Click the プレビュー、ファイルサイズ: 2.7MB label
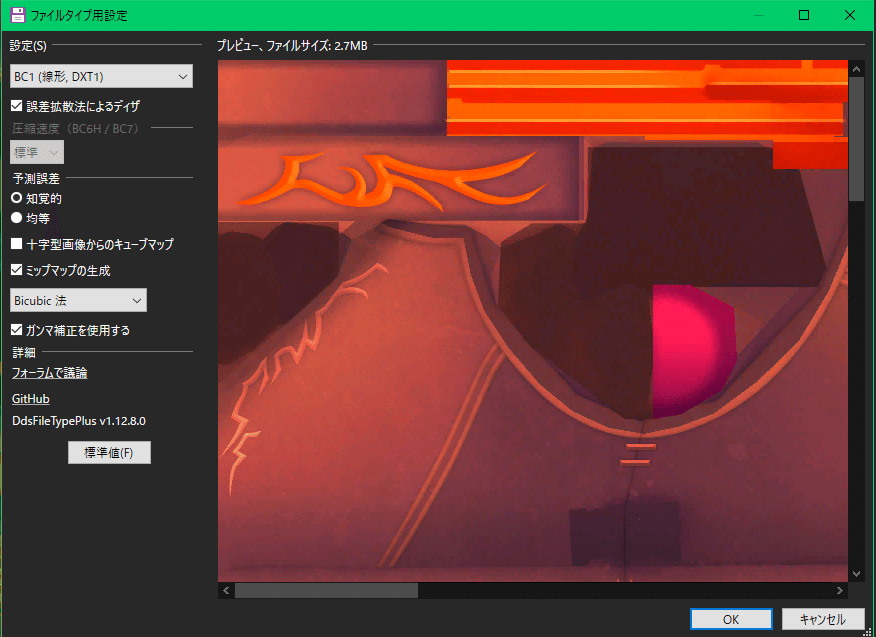The height and width of the screenshot is (637, 876). coord(292,46)
